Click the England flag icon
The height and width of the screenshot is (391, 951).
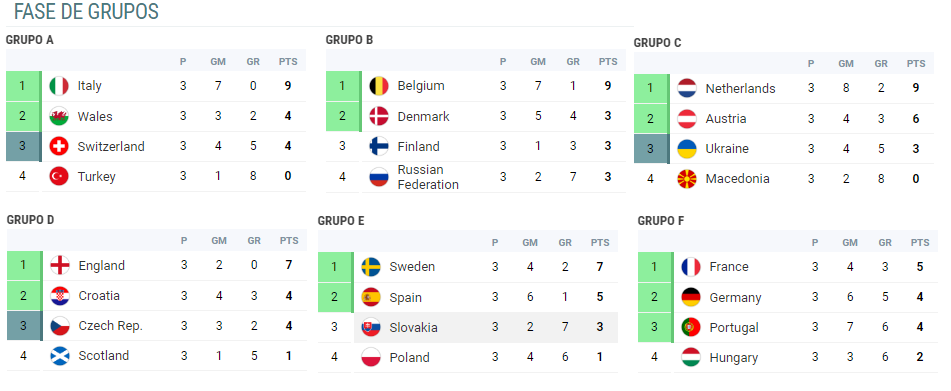click(x=59, y=266)
